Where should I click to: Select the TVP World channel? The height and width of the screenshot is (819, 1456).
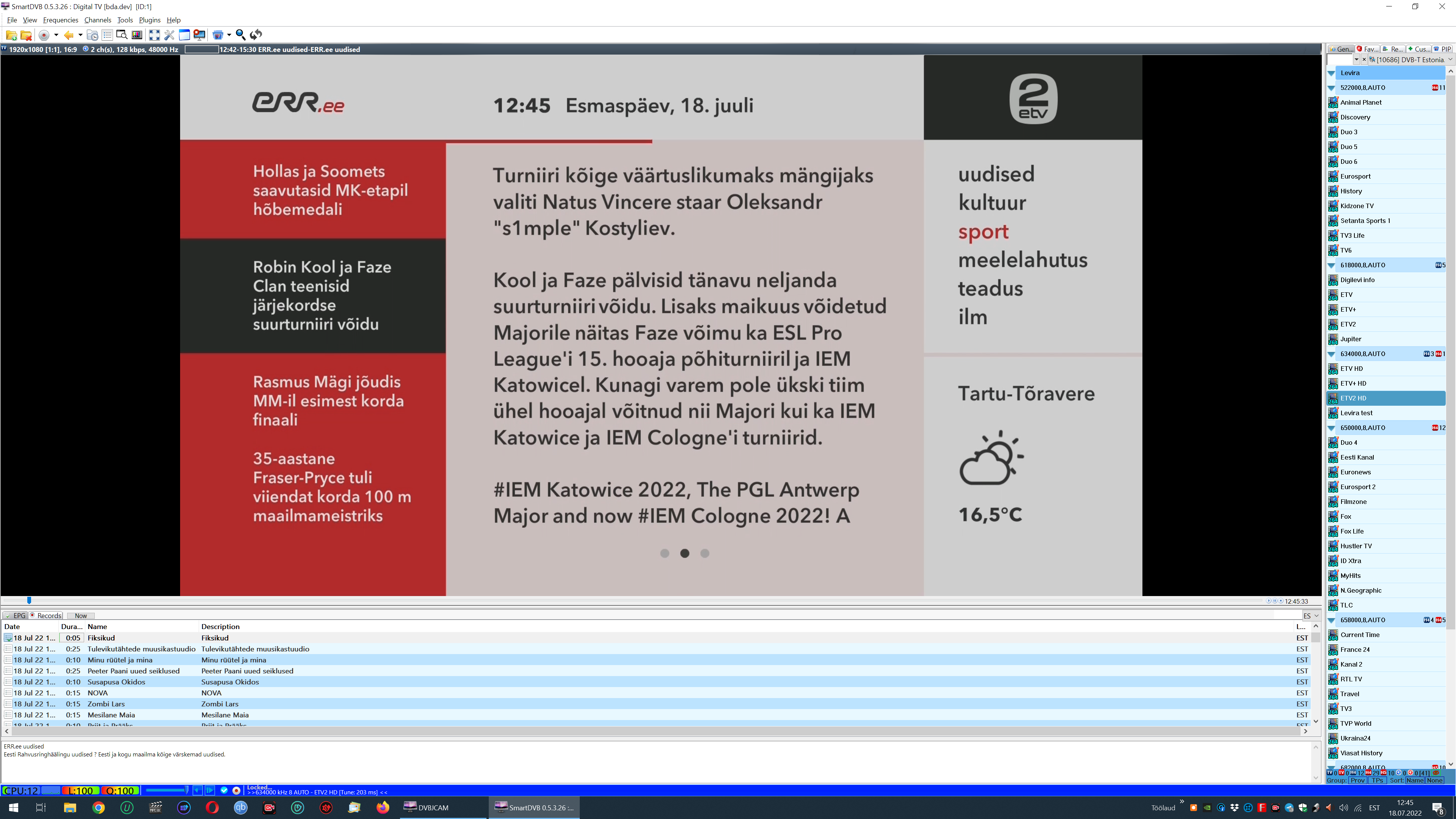click(x=1386, y=723)
